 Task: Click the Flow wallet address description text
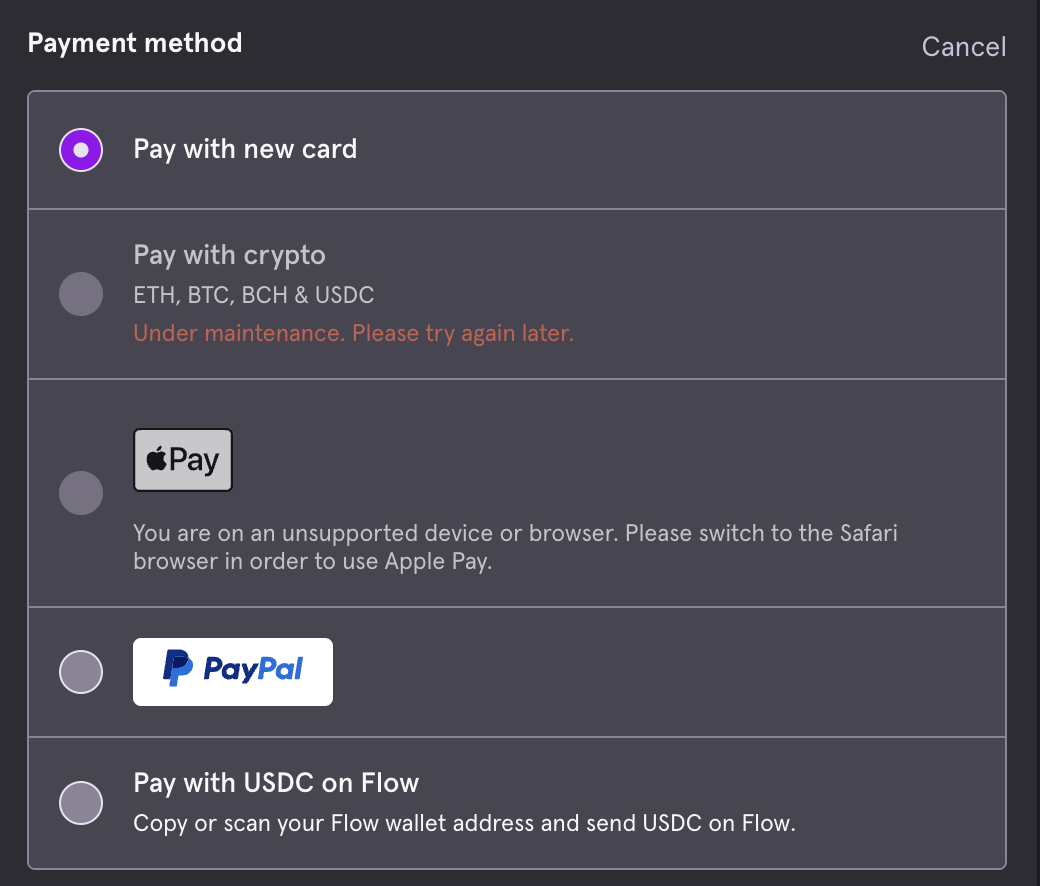coord(464,824)
